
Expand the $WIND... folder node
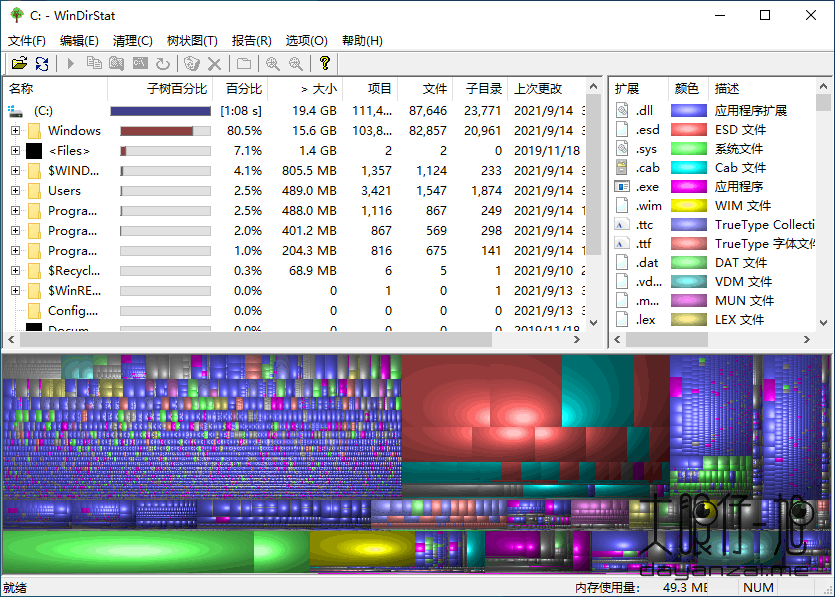(x=15, y=170)
